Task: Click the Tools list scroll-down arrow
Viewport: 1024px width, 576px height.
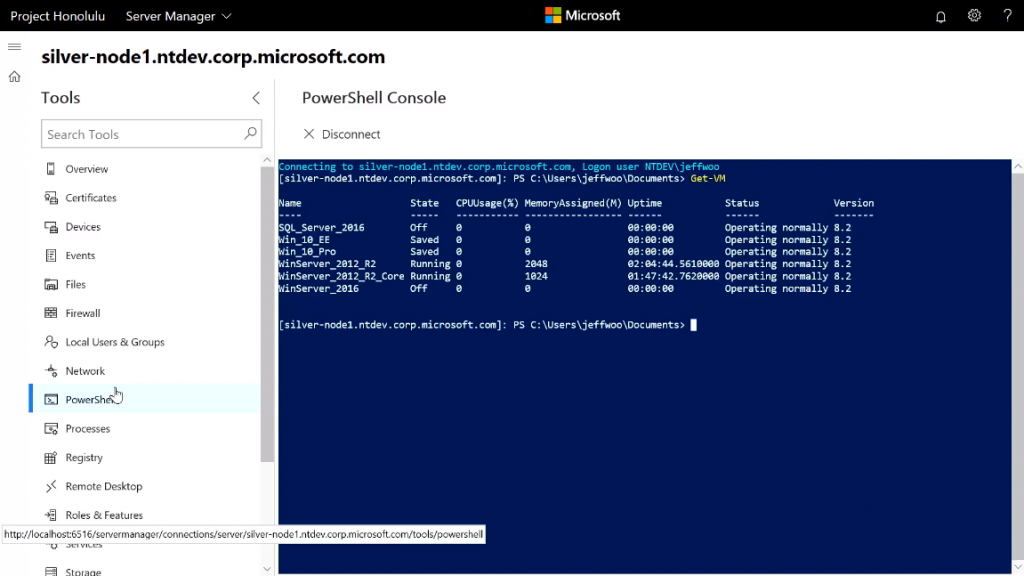Action: 266,569
